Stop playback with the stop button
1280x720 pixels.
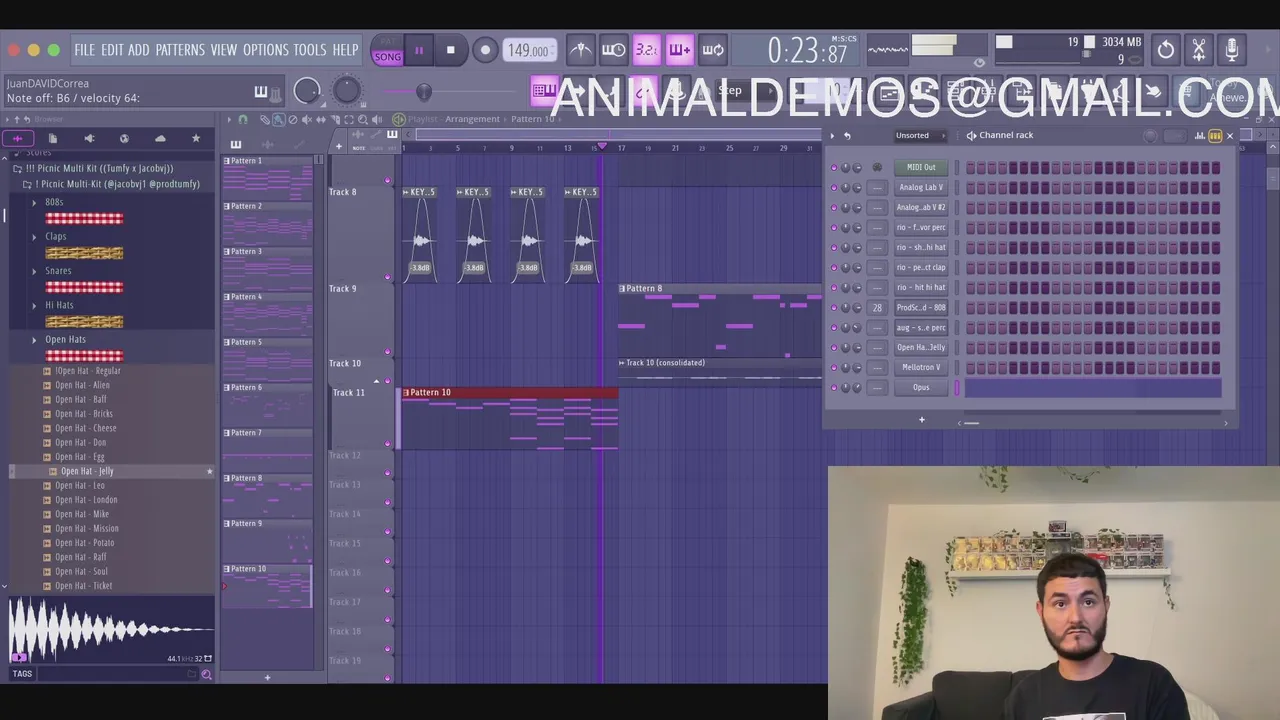pyautogui.click(x=450, y=50)
